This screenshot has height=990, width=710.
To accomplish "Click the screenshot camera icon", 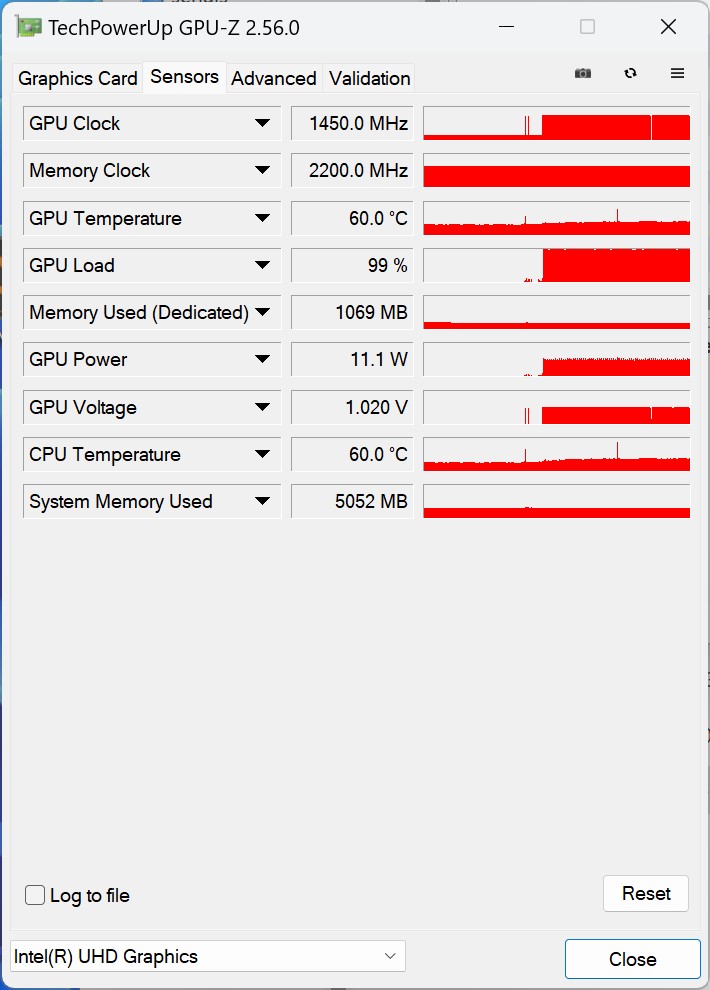I will pyautogui.click(x=583, y=74).
